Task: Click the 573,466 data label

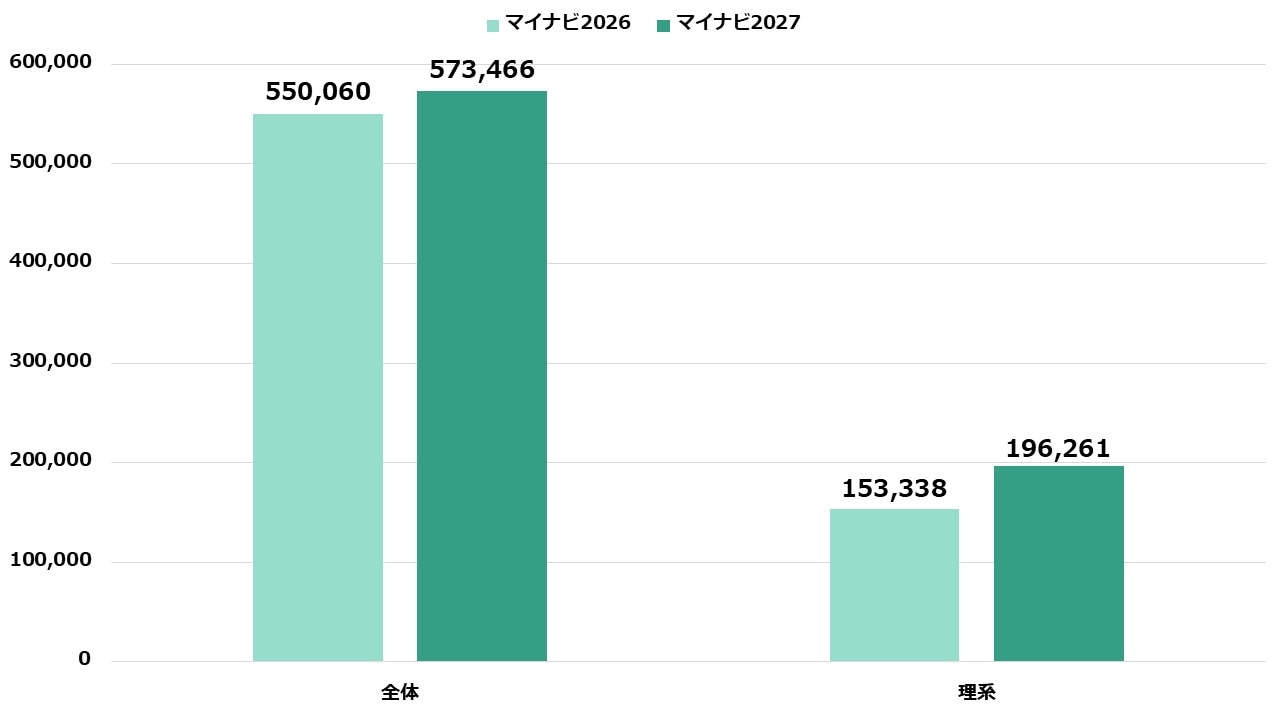Action: pos(482,70)
